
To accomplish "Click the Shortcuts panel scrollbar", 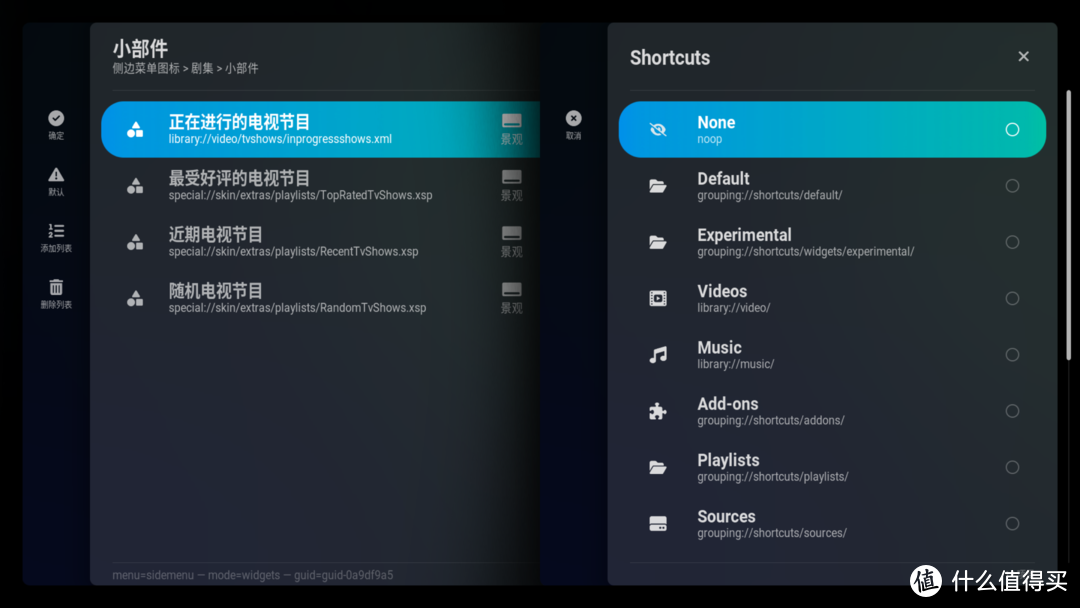I will click(1068, 224).
